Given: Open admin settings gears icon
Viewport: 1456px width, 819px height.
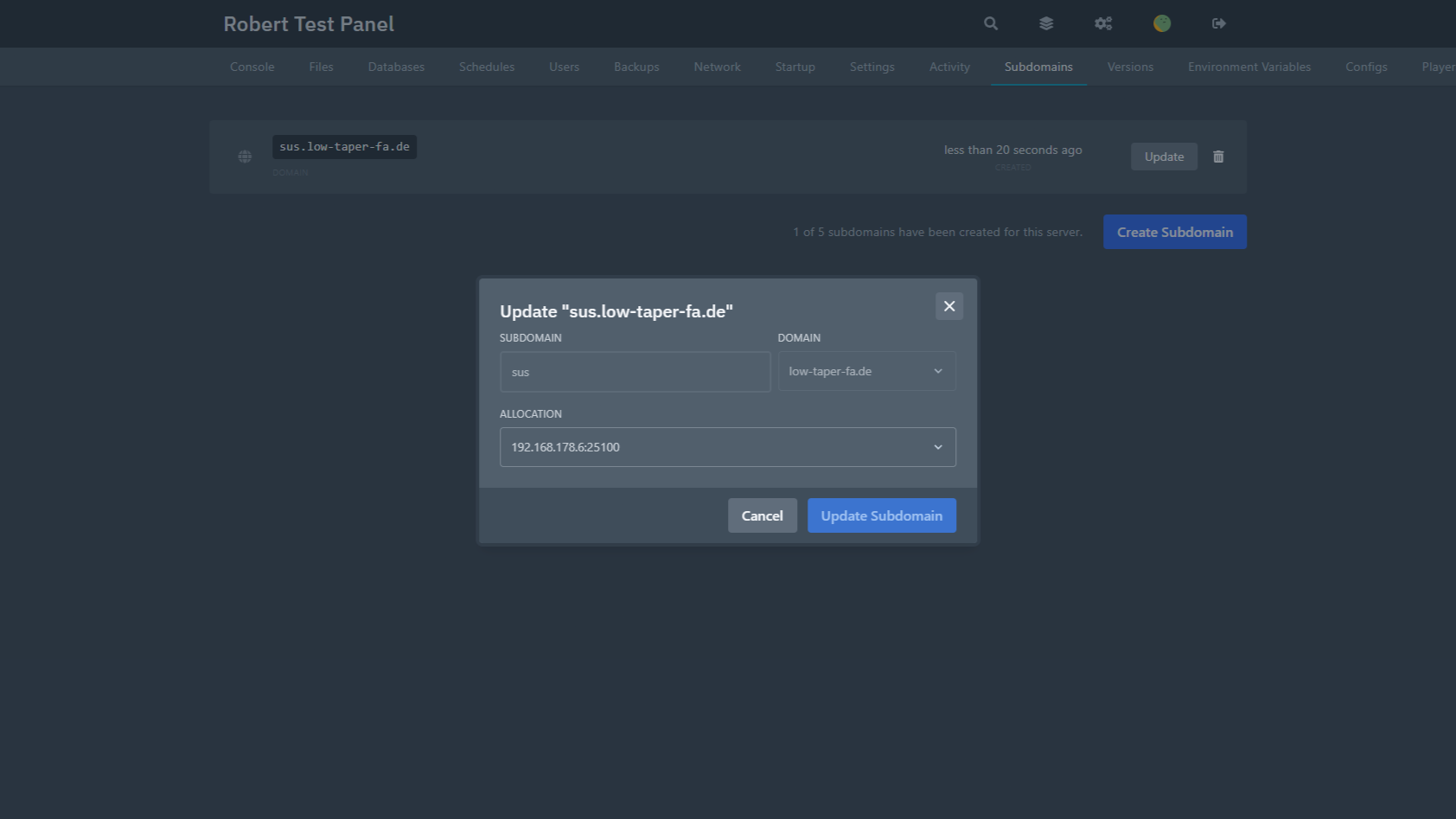Looking at the screenshot, I should click(x=1103, y=23).
